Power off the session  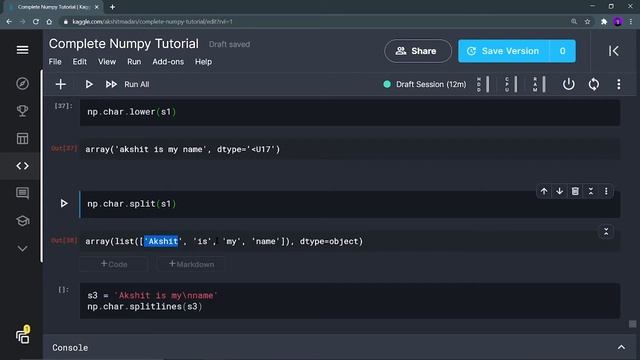point(569,84)
